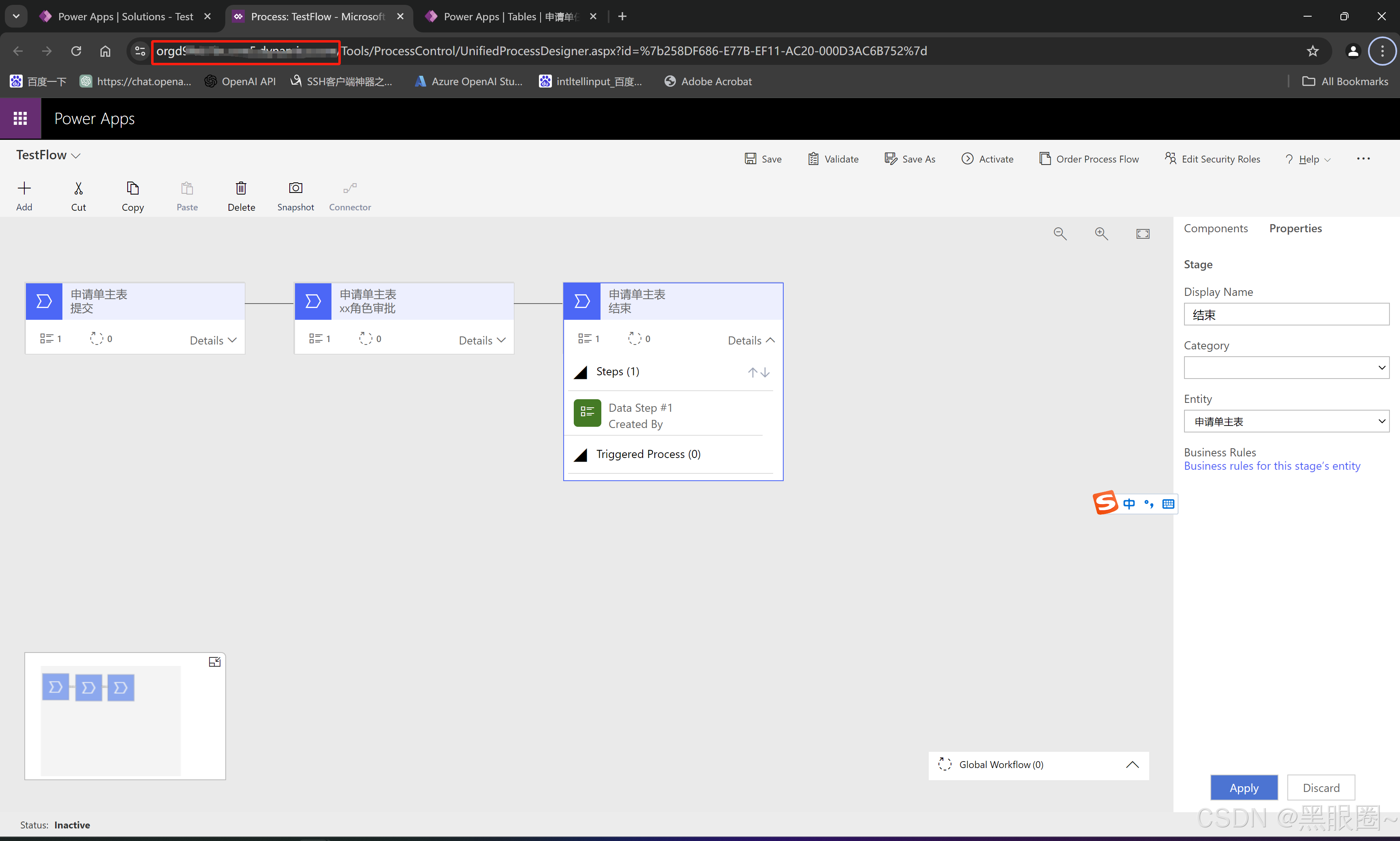Collapse the Global Workflow panel
The width and height of the screenshot is (1400, 841).
[1133, 764]
